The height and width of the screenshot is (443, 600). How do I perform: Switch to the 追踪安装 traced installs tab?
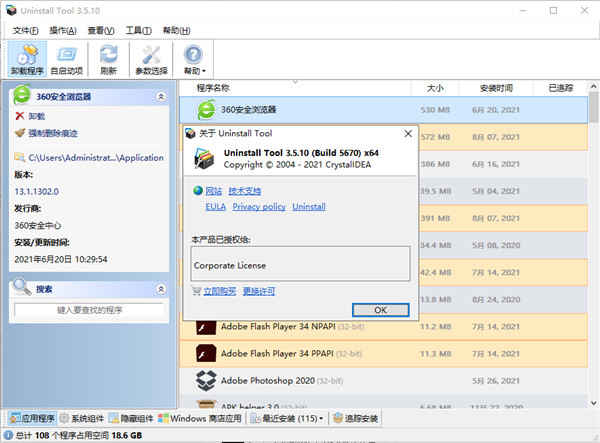(355, 419)
